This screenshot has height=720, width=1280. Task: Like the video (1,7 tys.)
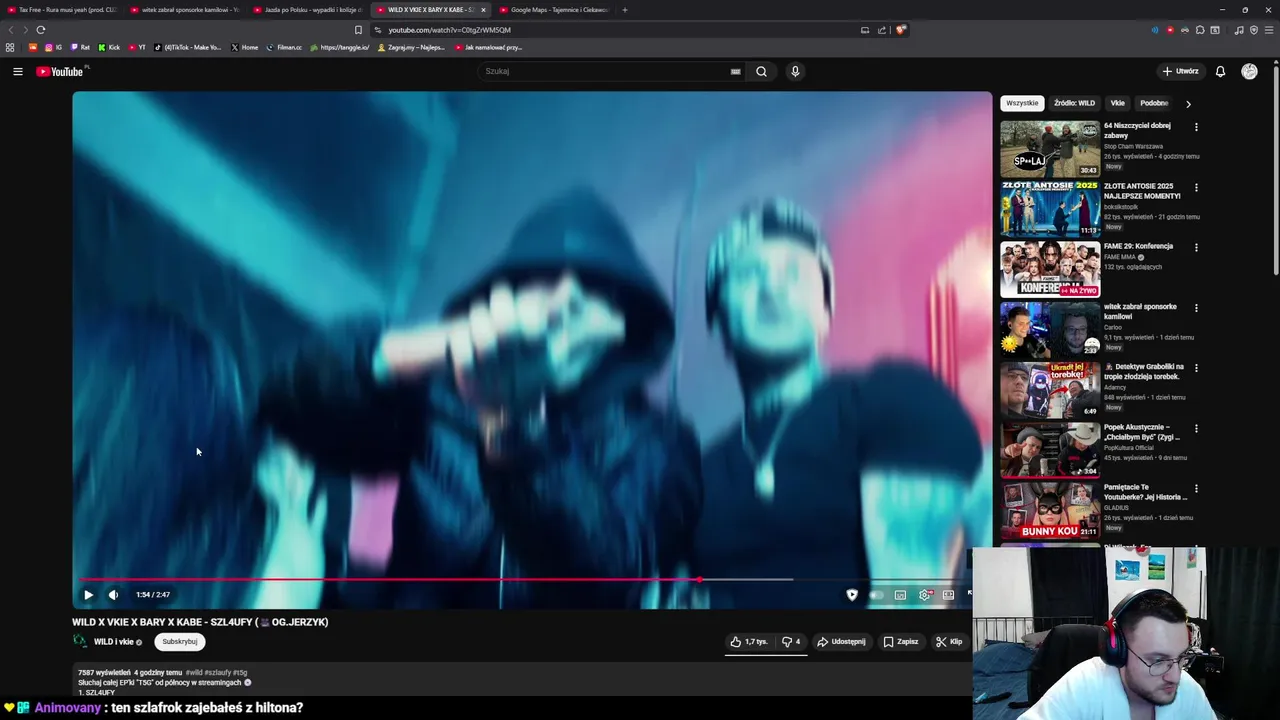[749, 642]
